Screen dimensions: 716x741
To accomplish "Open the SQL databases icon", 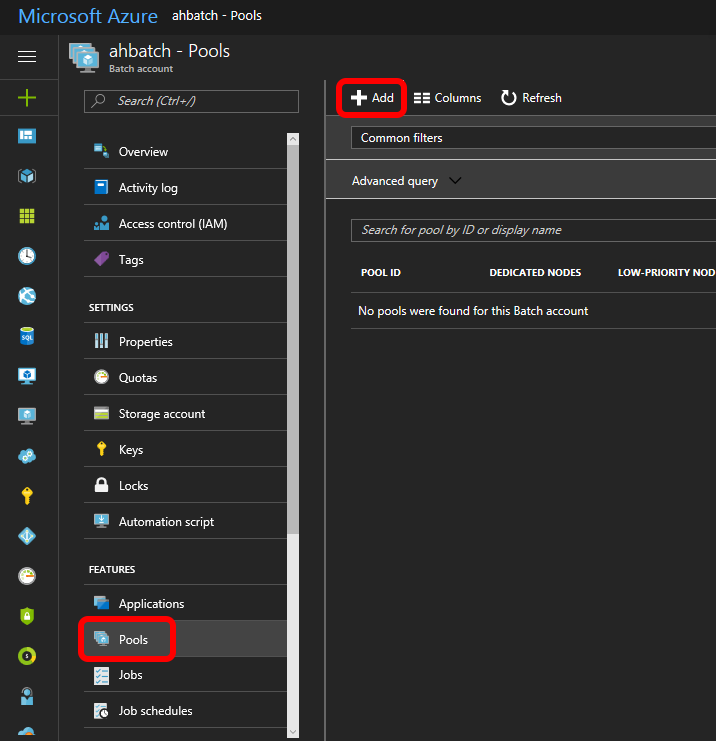I will (27, 336).
